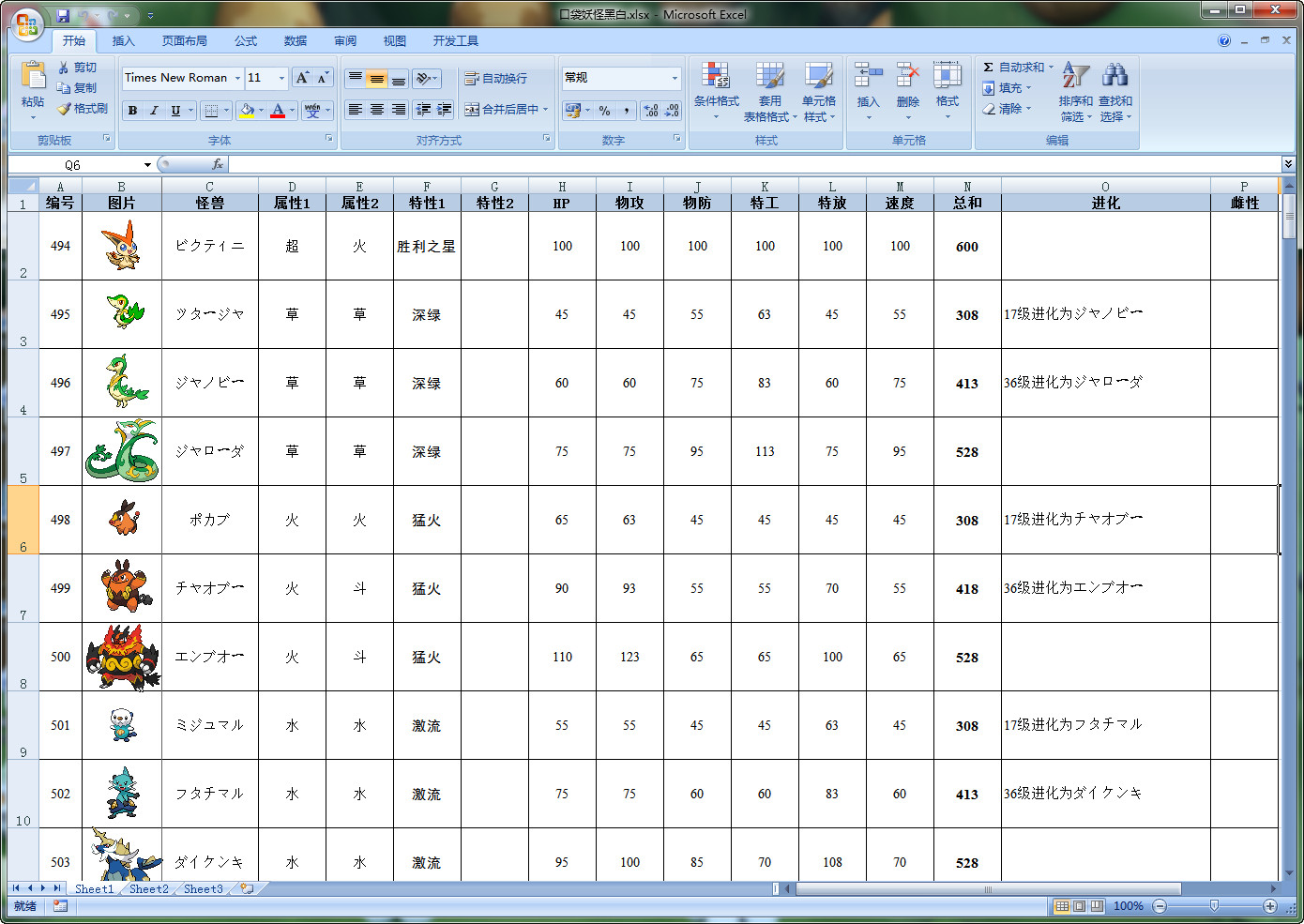Apply the red font color A

278,110
